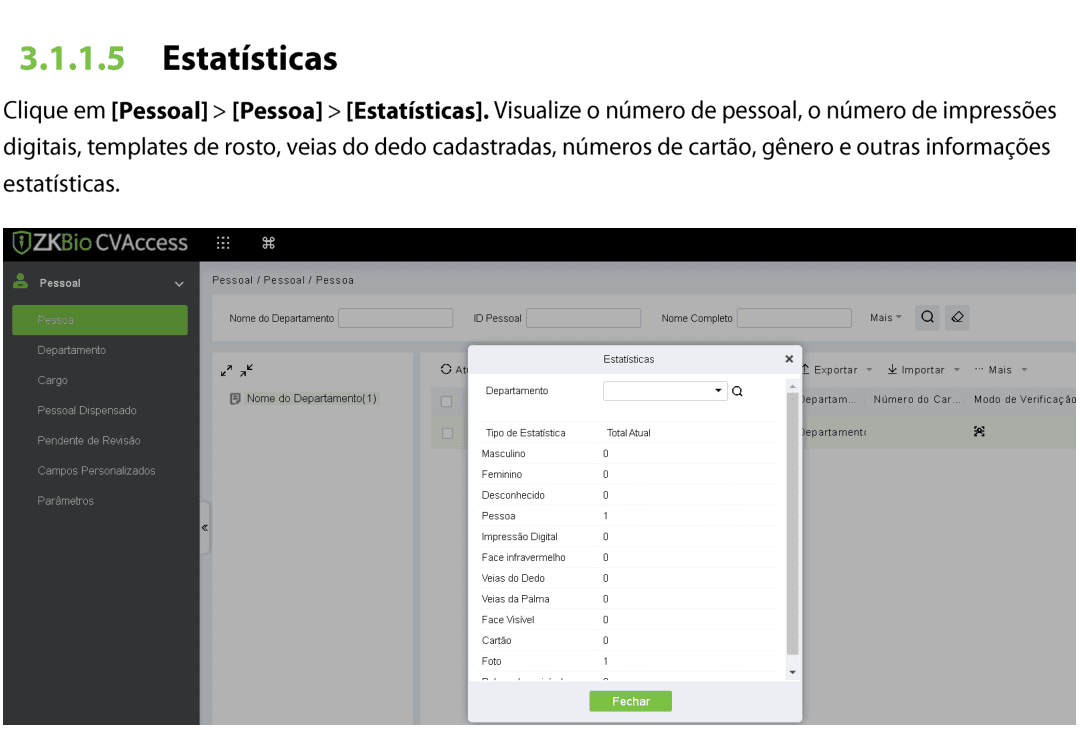The width and height of the screenshot is (1080, 730).
Task: Click the Modo de Verificação column header
Action: 1024,399
